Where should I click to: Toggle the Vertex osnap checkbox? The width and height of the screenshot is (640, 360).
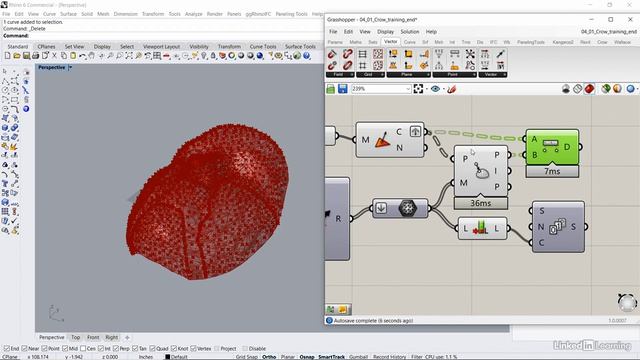tap(193, 348)
